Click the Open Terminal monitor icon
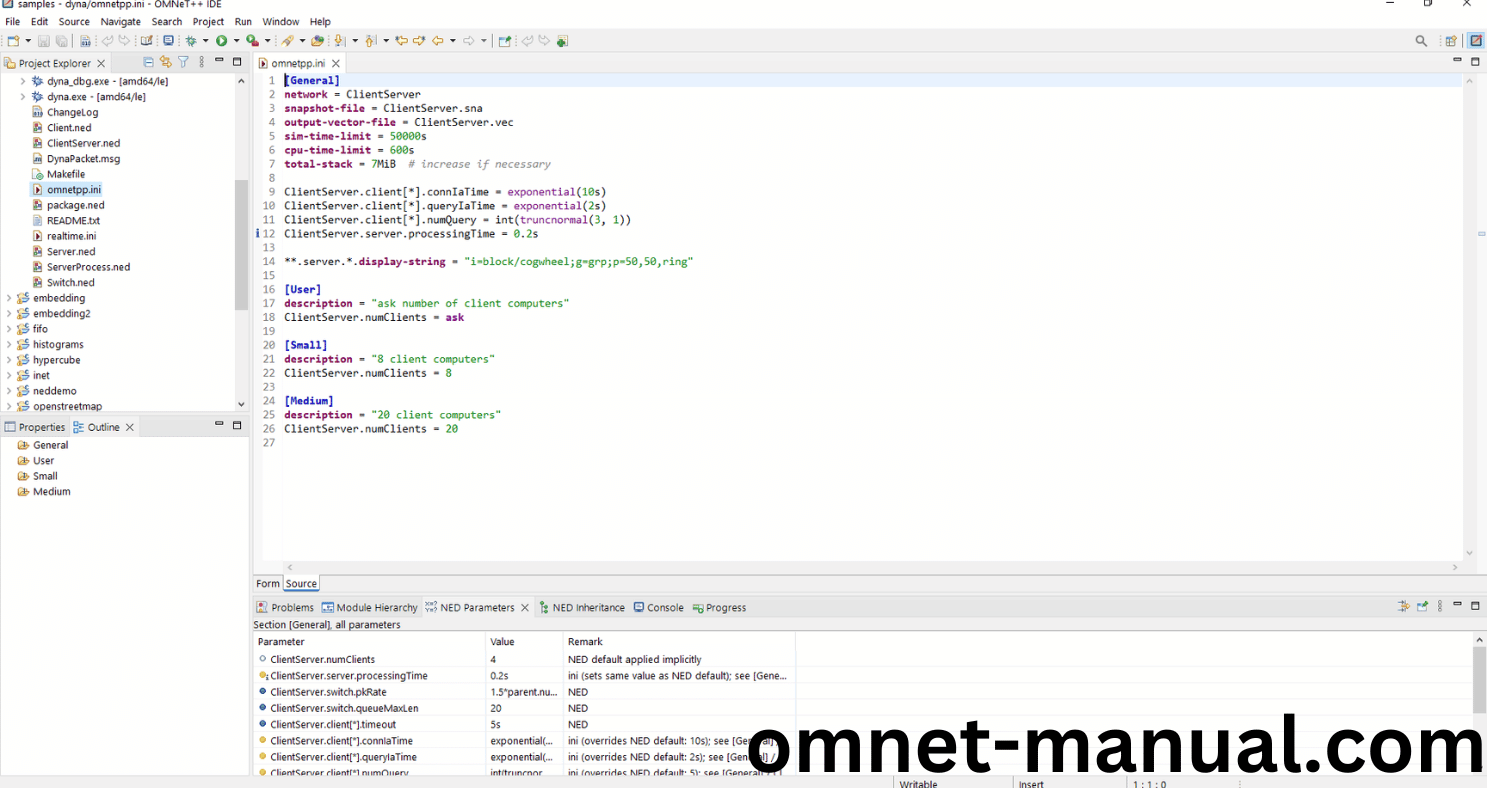Screen dimensions: 1487x788 pos(168,41)
